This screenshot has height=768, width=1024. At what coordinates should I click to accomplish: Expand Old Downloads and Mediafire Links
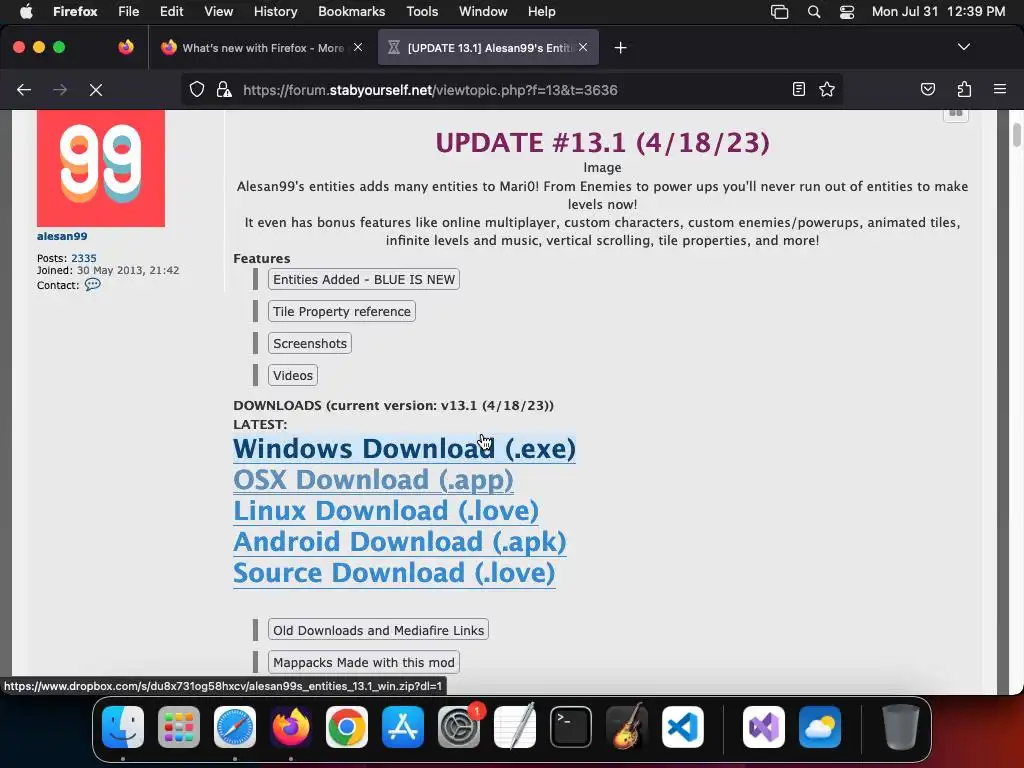pos(378,630)
